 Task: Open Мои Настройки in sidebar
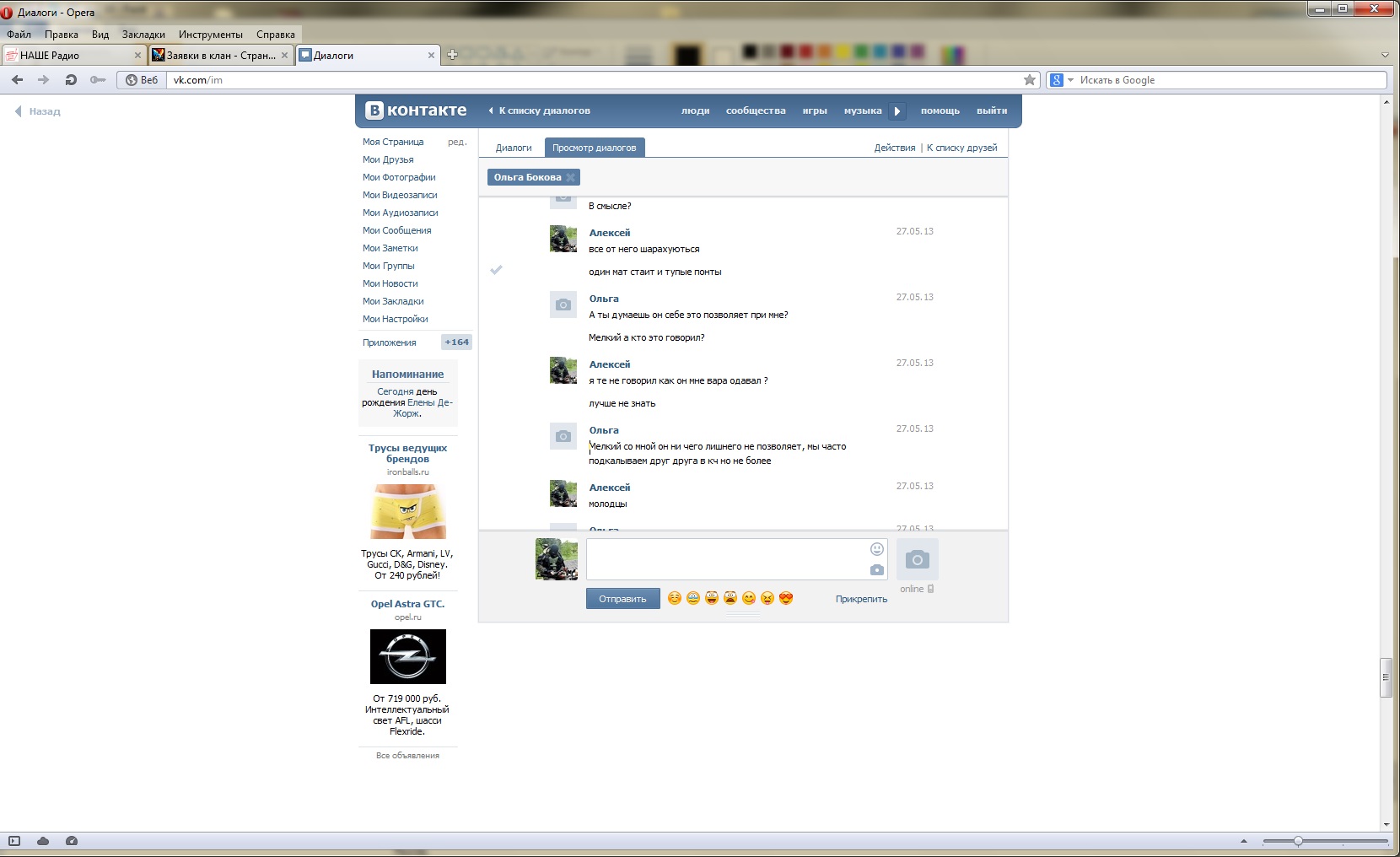(x=395, y=319)
